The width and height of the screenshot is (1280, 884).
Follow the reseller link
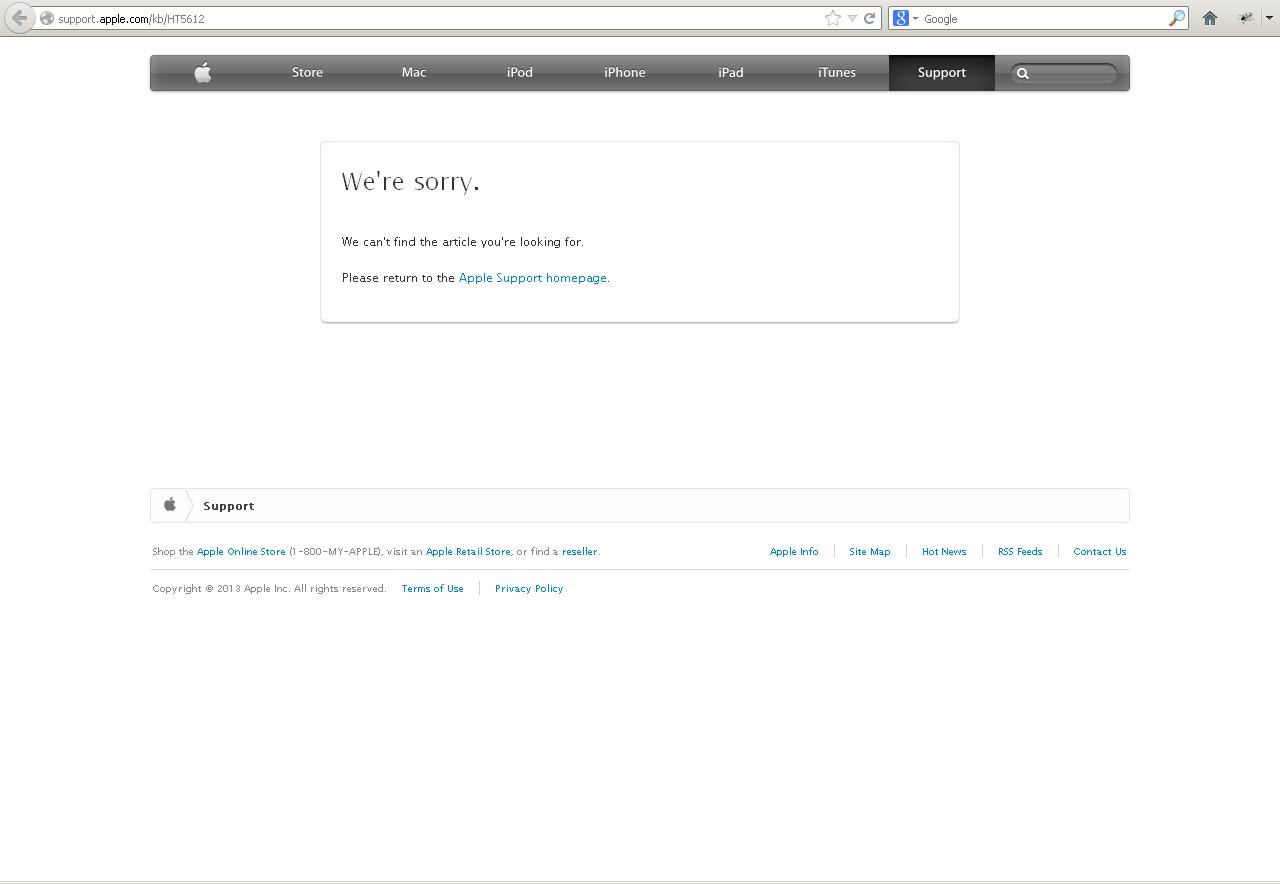[x=579, y=552]
